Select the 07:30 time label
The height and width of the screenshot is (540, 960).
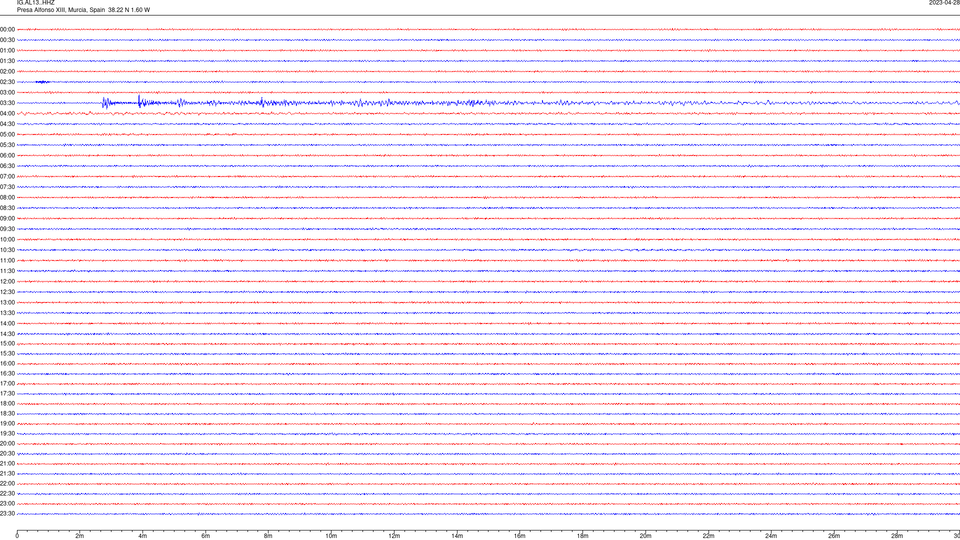(7, 187)
